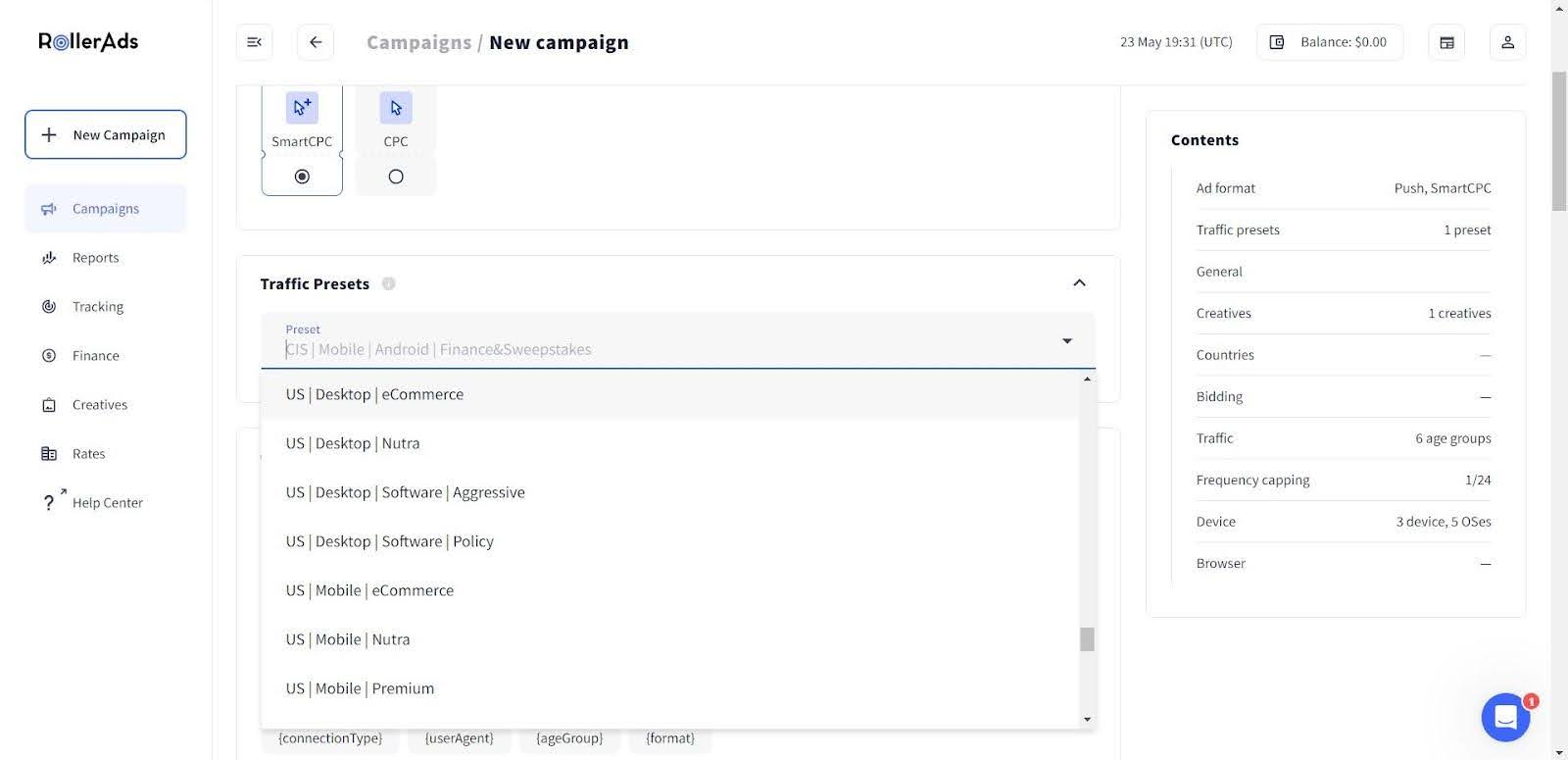Select the CPC radio button

tap(396, 177)
